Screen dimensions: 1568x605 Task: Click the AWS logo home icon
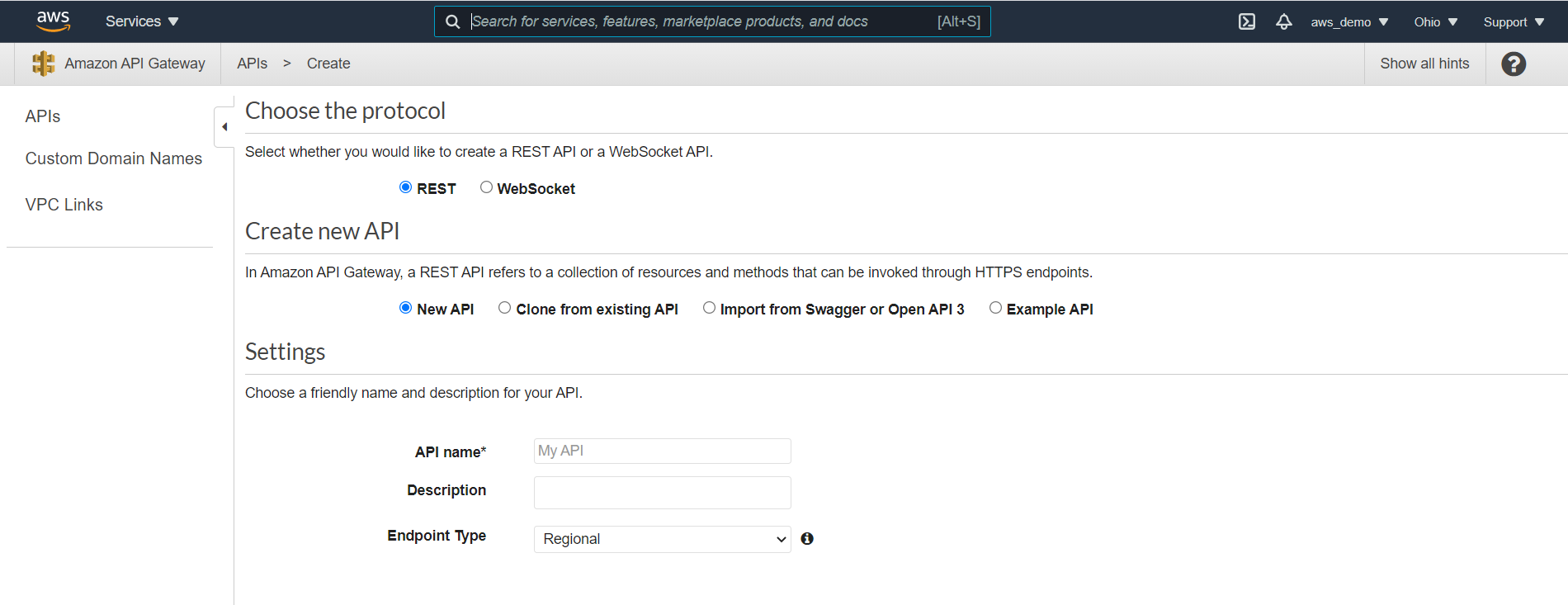53,21
